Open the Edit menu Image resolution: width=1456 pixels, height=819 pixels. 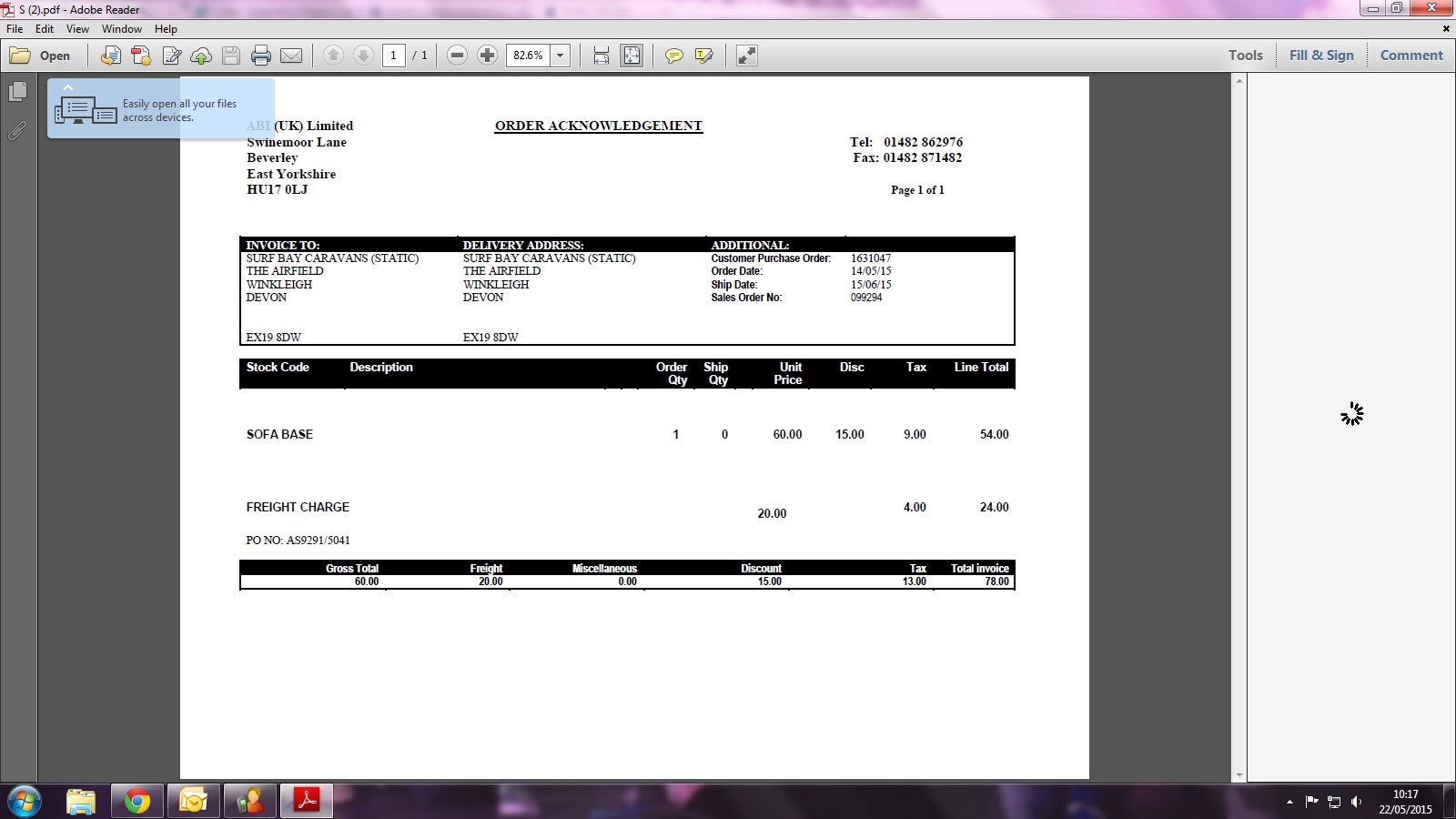click(x=45, y=29)
